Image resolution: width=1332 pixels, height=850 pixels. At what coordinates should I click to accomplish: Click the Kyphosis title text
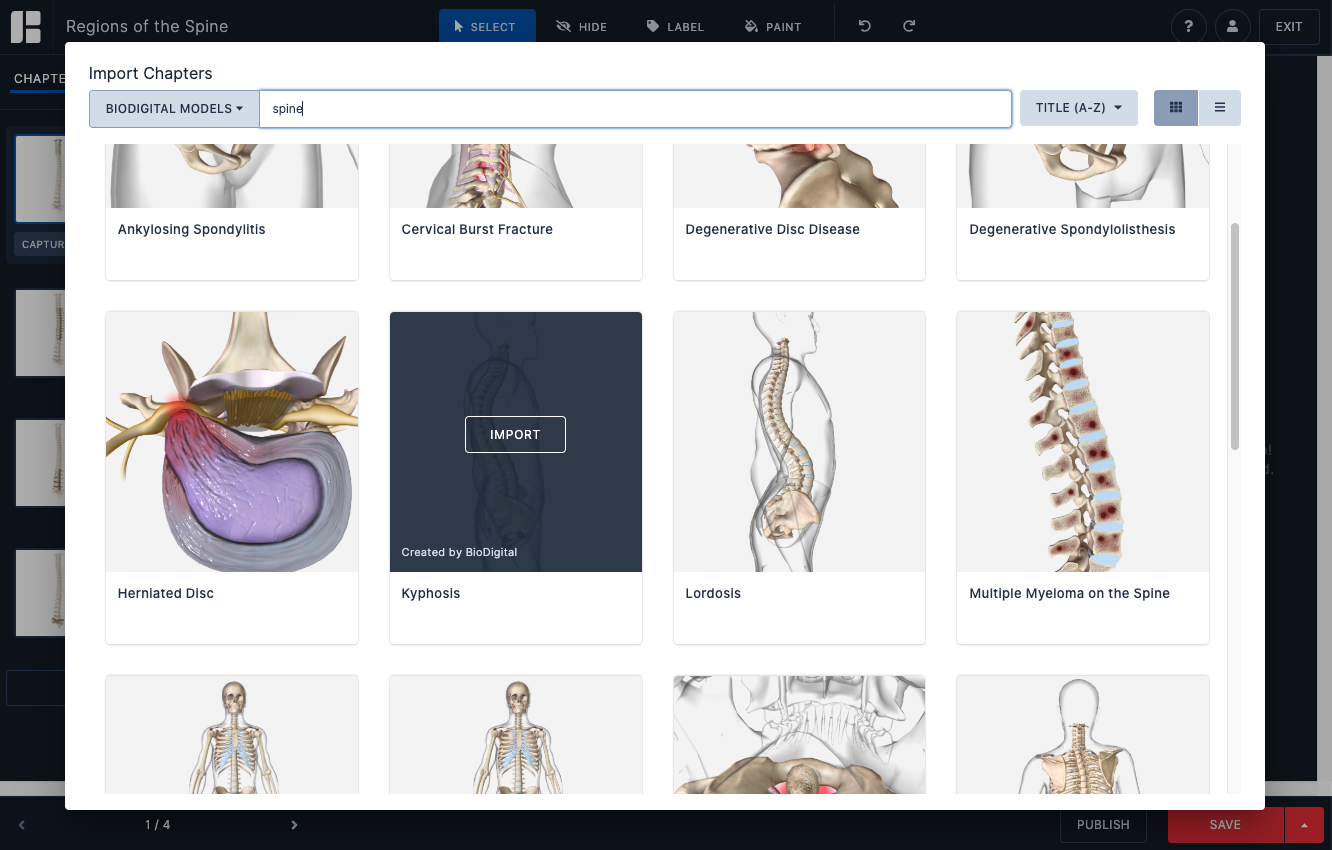(431, 593)
